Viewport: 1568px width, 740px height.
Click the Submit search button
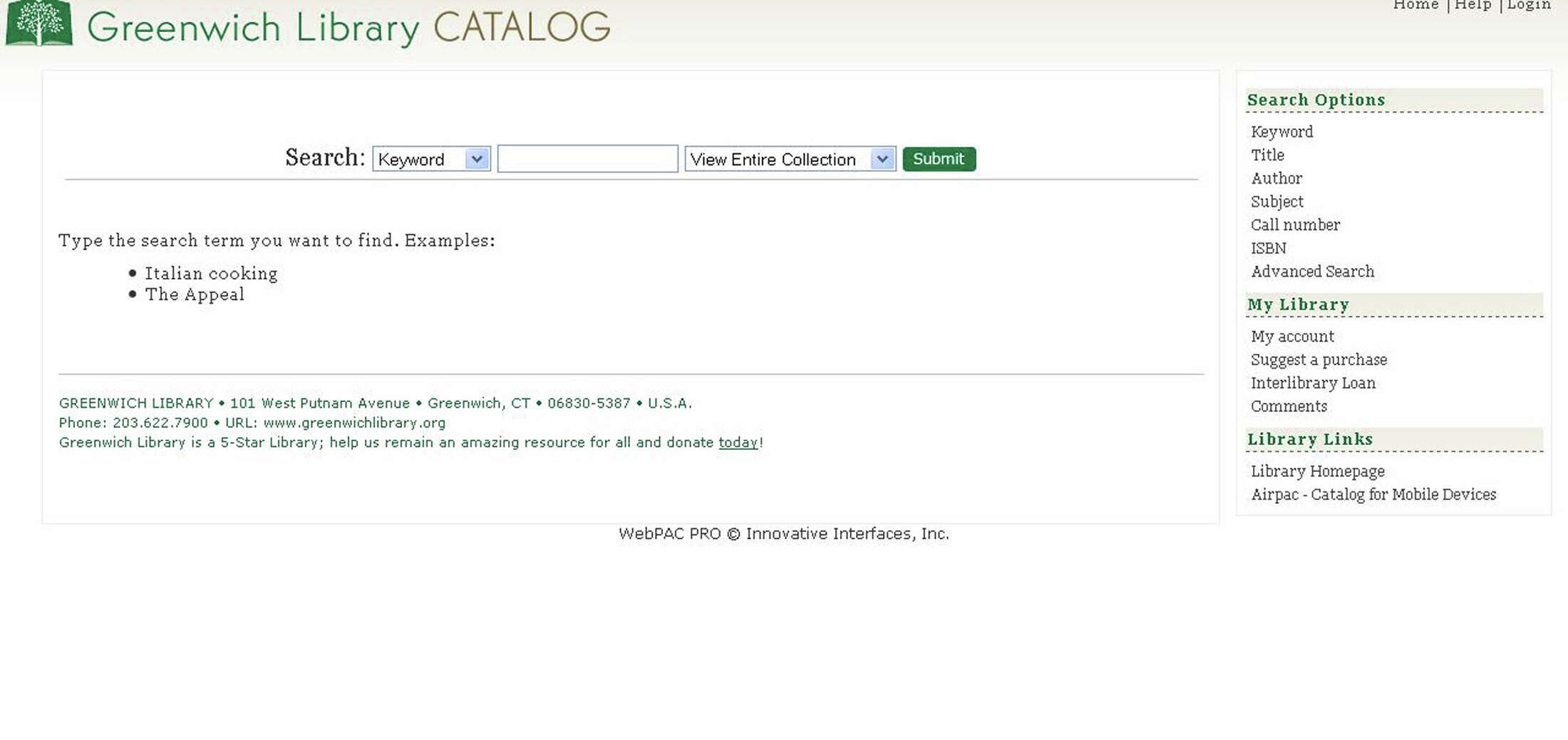click(x=939, y=159)
